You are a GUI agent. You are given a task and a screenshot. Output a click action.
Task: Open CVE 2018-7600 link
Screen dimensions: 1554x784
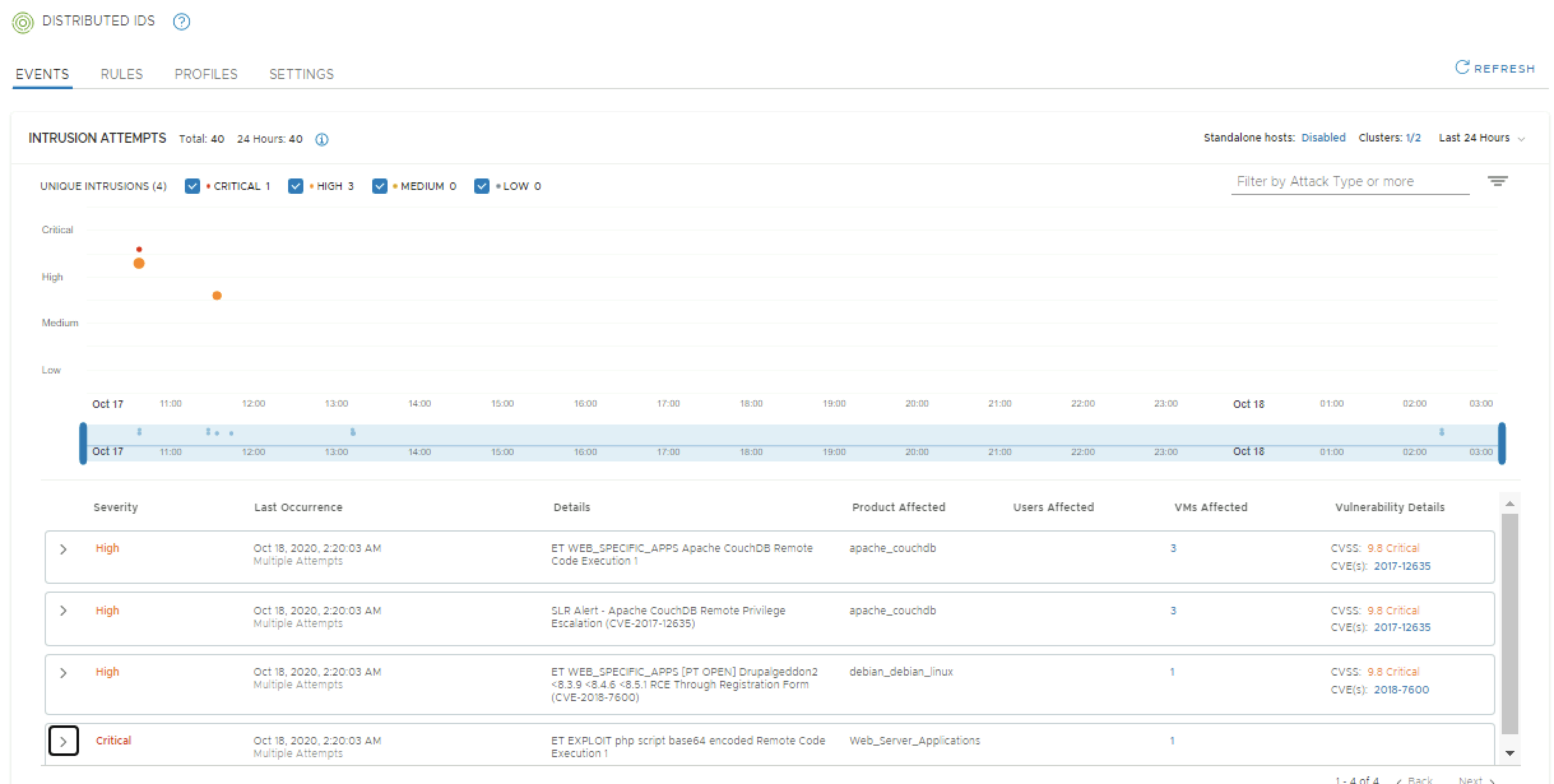tap(1401, 690)
